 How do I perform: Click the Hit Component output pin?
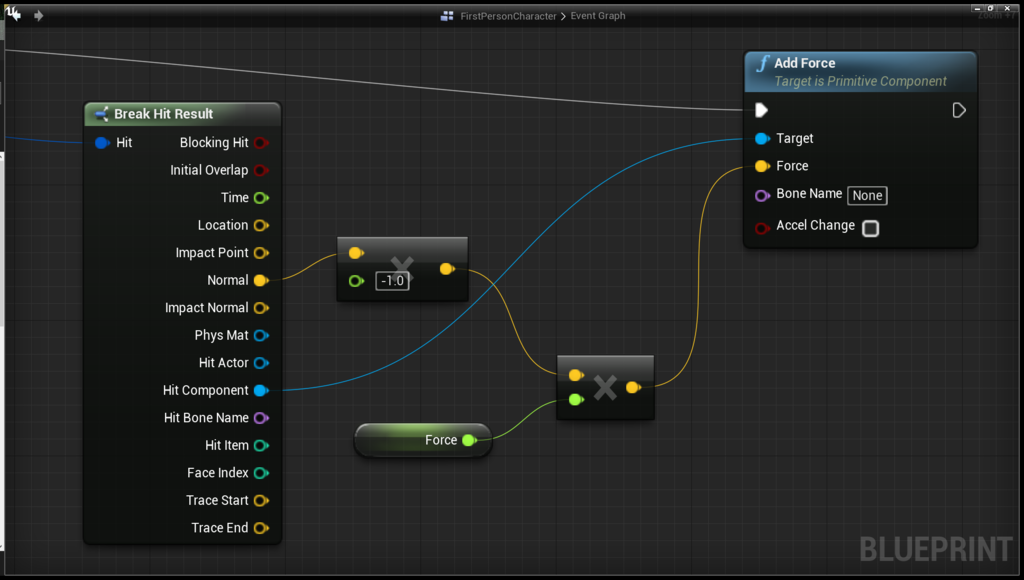click(261, 390)
